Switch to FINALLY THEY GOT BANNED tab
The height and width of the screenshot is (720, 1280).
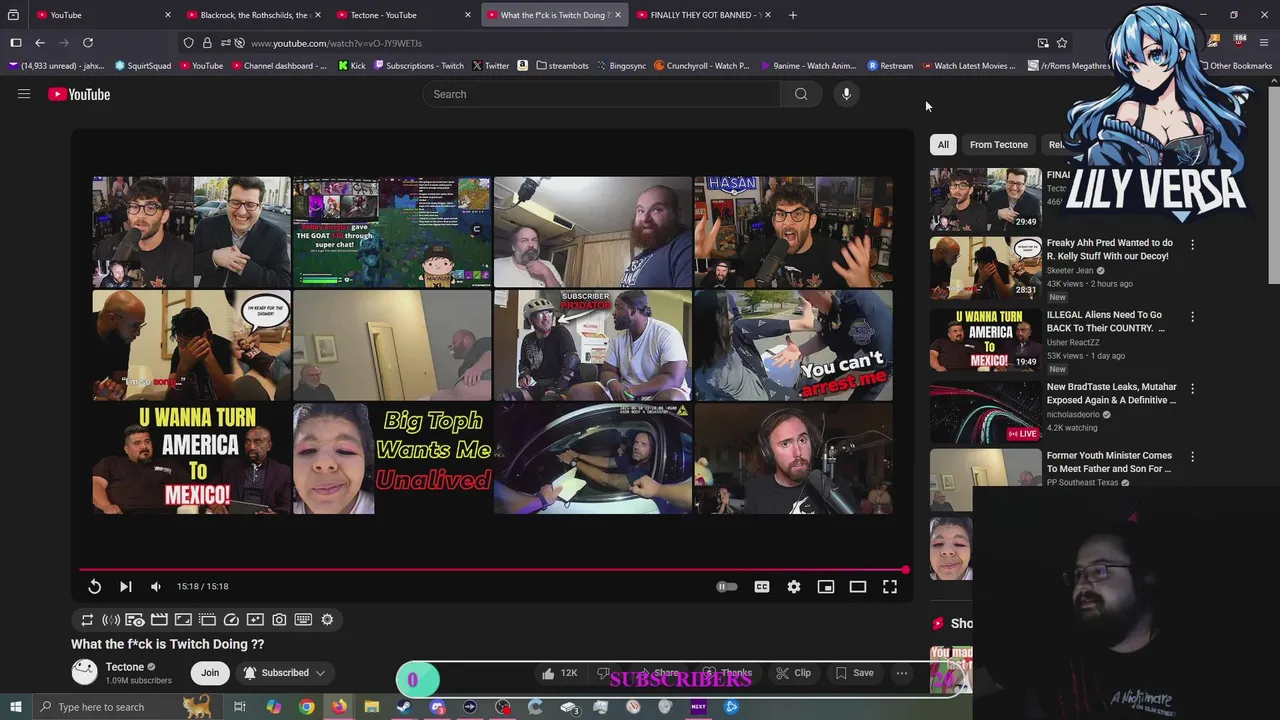pyautogui.click(x=704, y=15)
